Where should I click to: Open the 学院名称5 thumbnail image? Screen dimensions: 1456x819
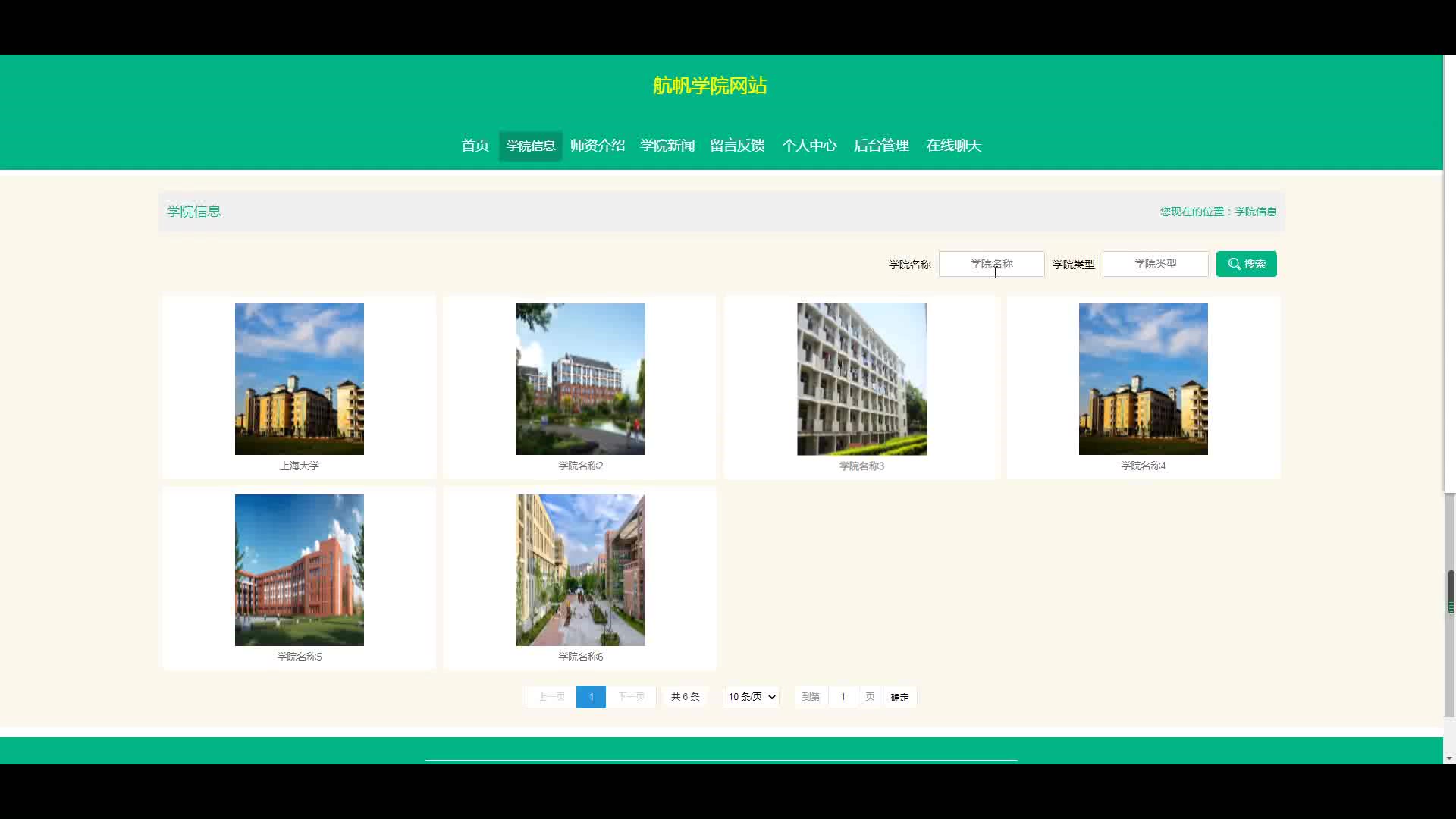pyautogui.click(x=300, y=570)
